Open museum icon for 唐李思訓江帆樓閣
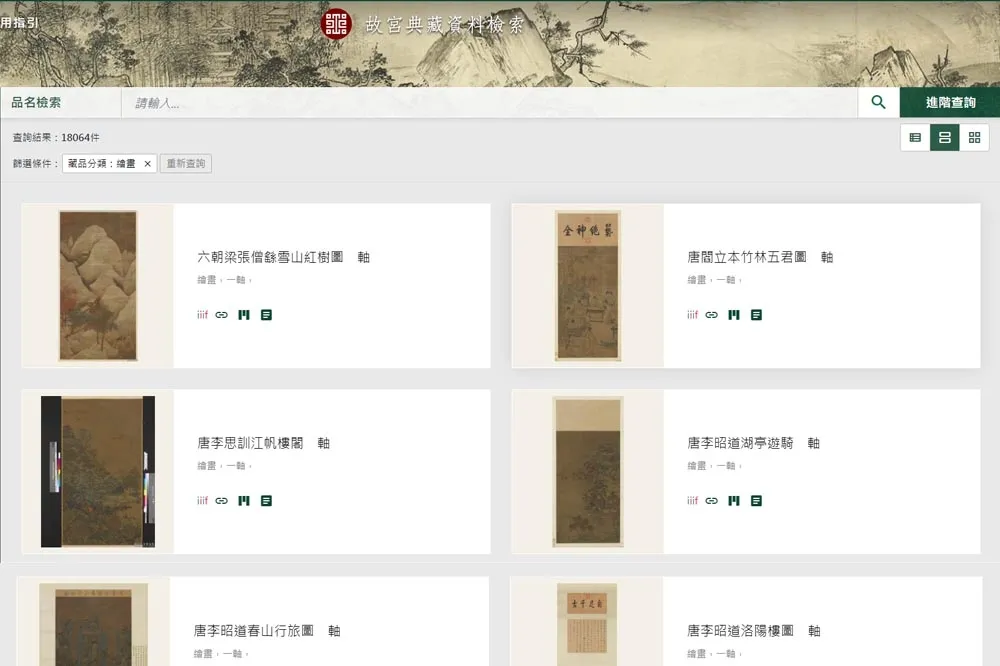Image resolution: width=1000 pixels, height=666 pixels. tap(244, 501)
